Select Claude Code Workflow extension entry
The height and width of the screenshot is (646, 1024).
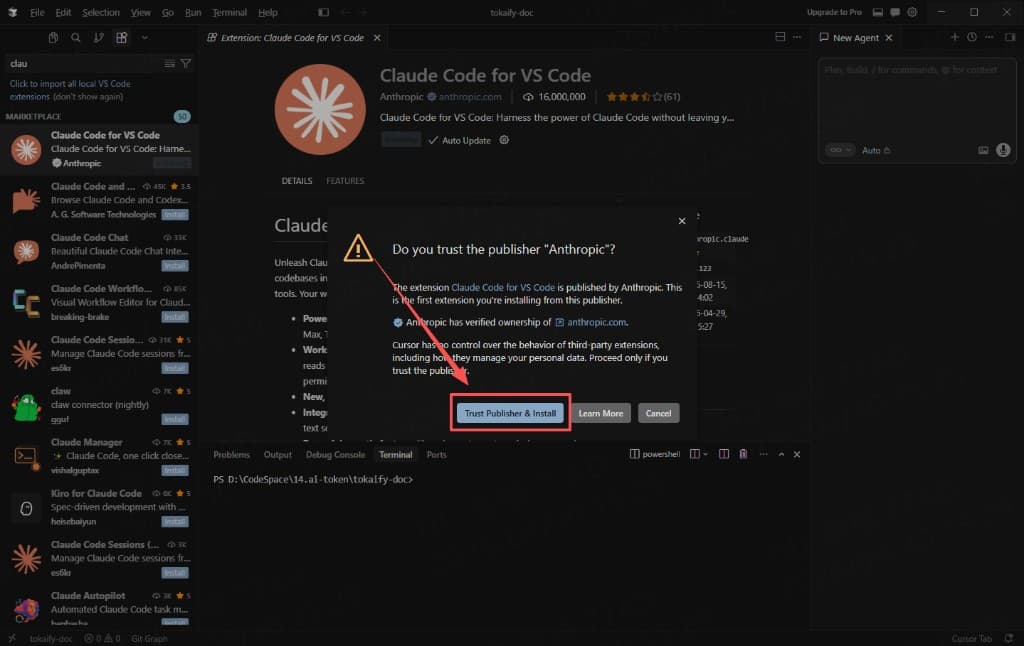point(99,302)
